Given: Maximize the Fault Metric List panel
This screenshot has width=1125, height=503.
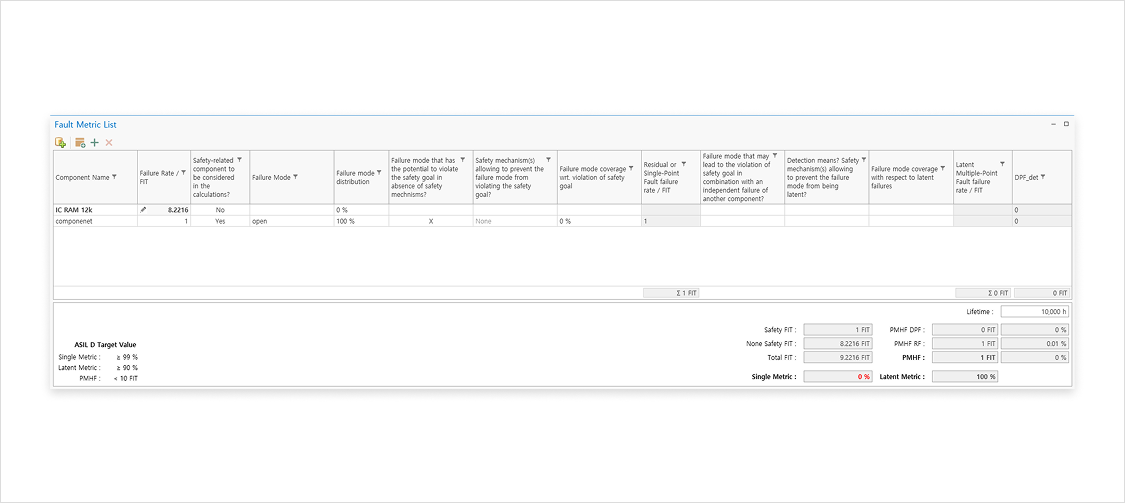Looking at the screenshot, I should point(1066,124).
